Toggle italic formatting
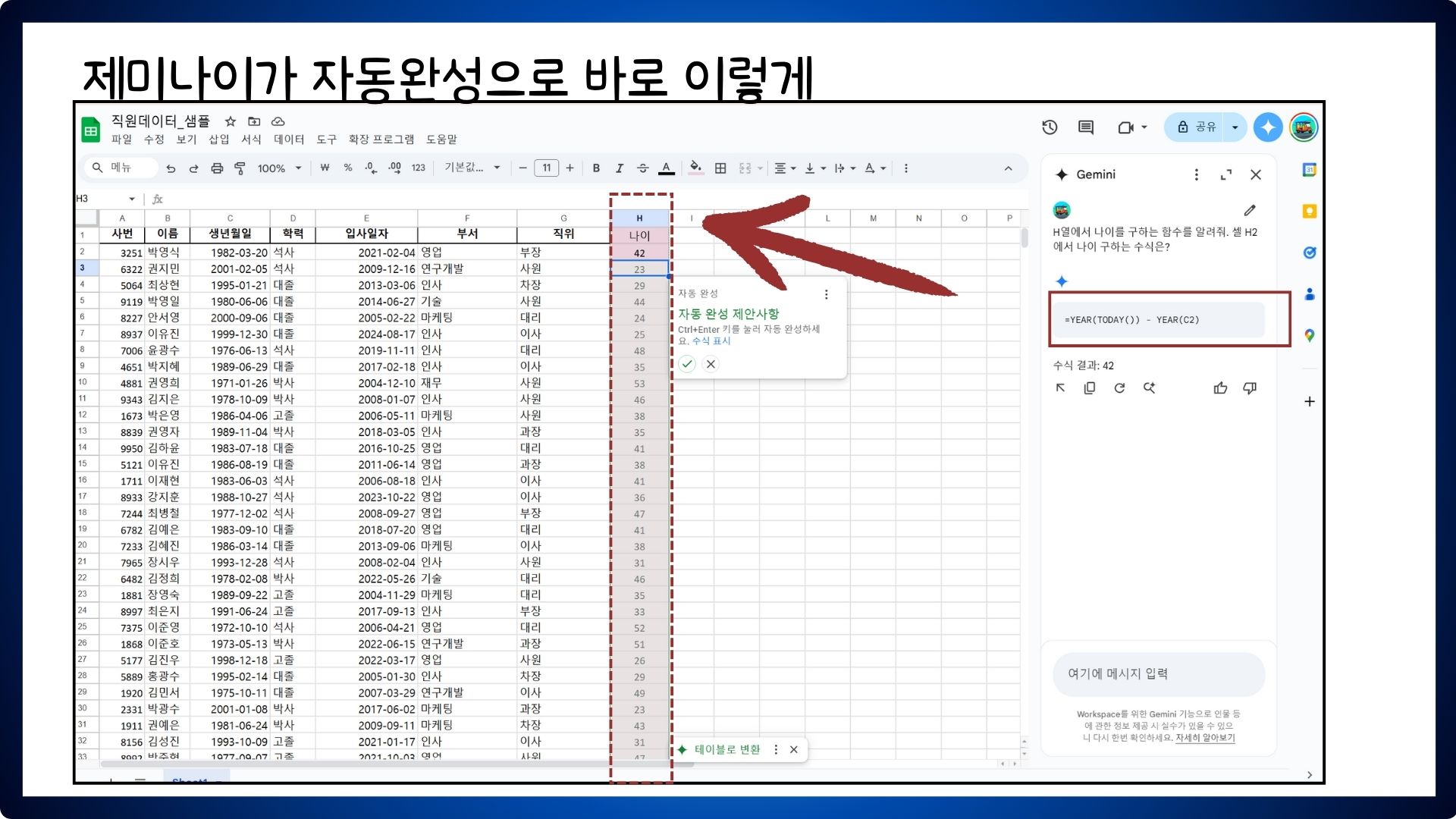The height and width of the screenshot is (819, 1456). click(x=620, y=168)
